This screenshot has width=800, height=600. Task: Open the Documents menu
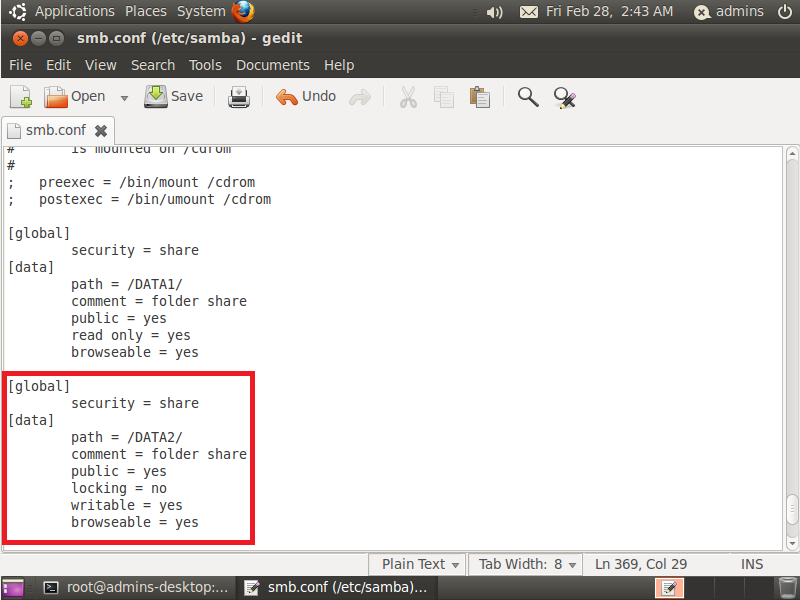272,65
